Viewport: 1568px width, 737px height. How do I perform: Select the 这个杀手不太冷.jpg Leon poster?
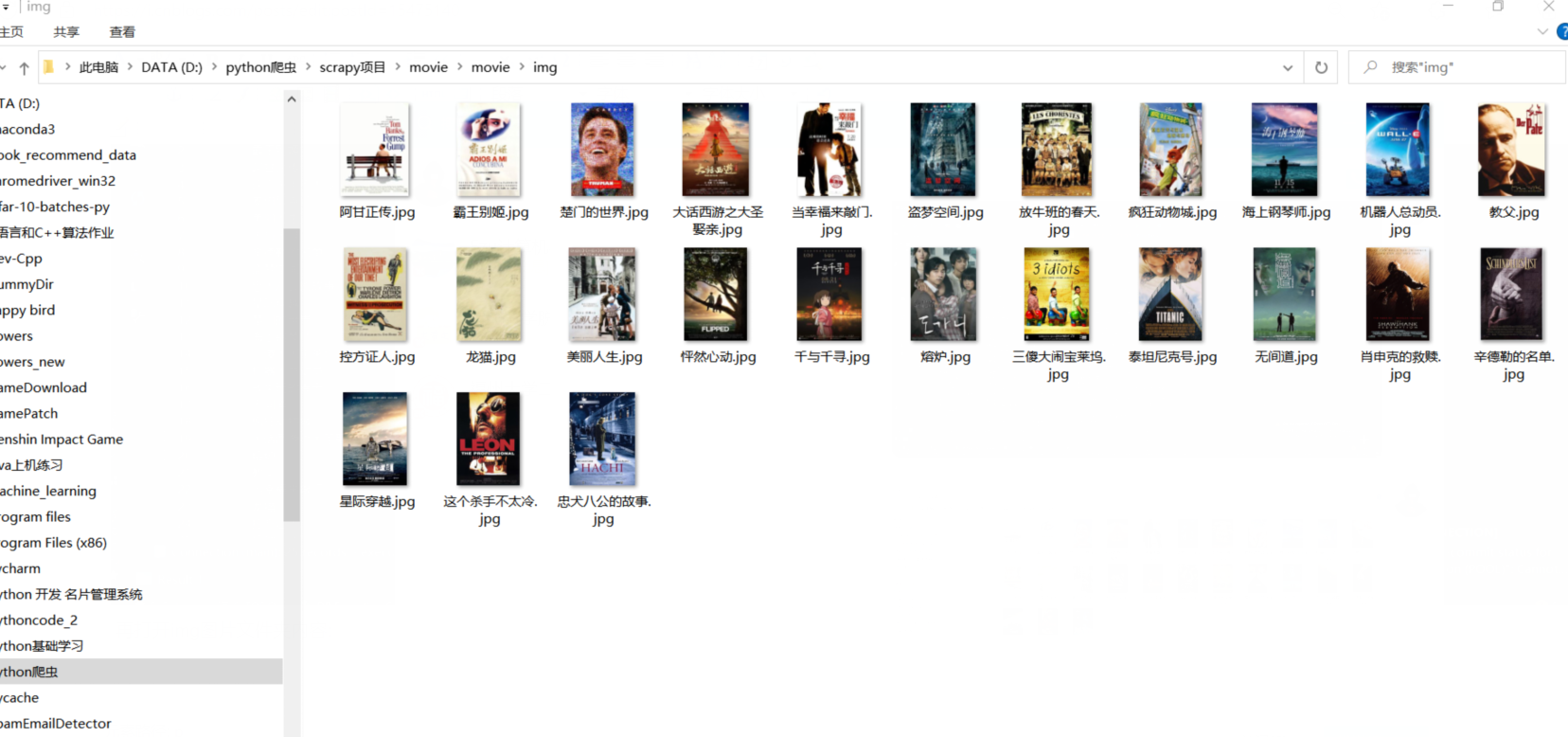(x=489, y=439)
